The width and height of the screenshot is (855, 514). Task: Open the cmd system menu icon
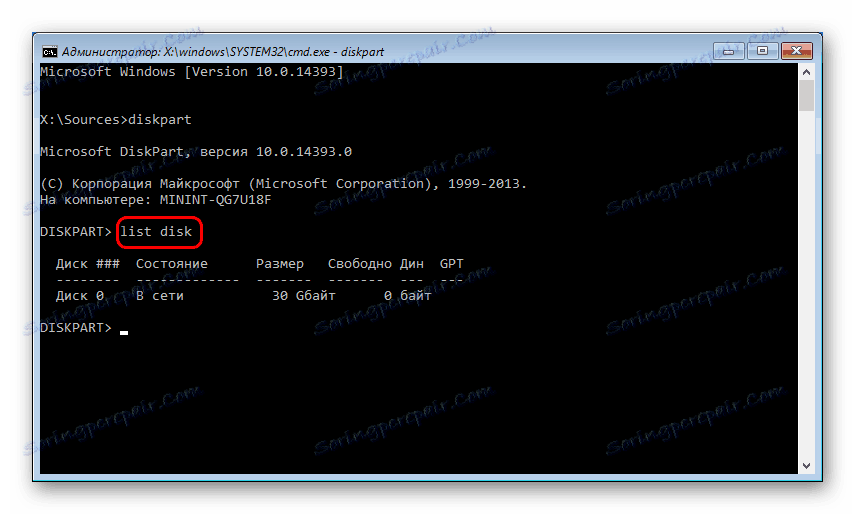[50, 52]
